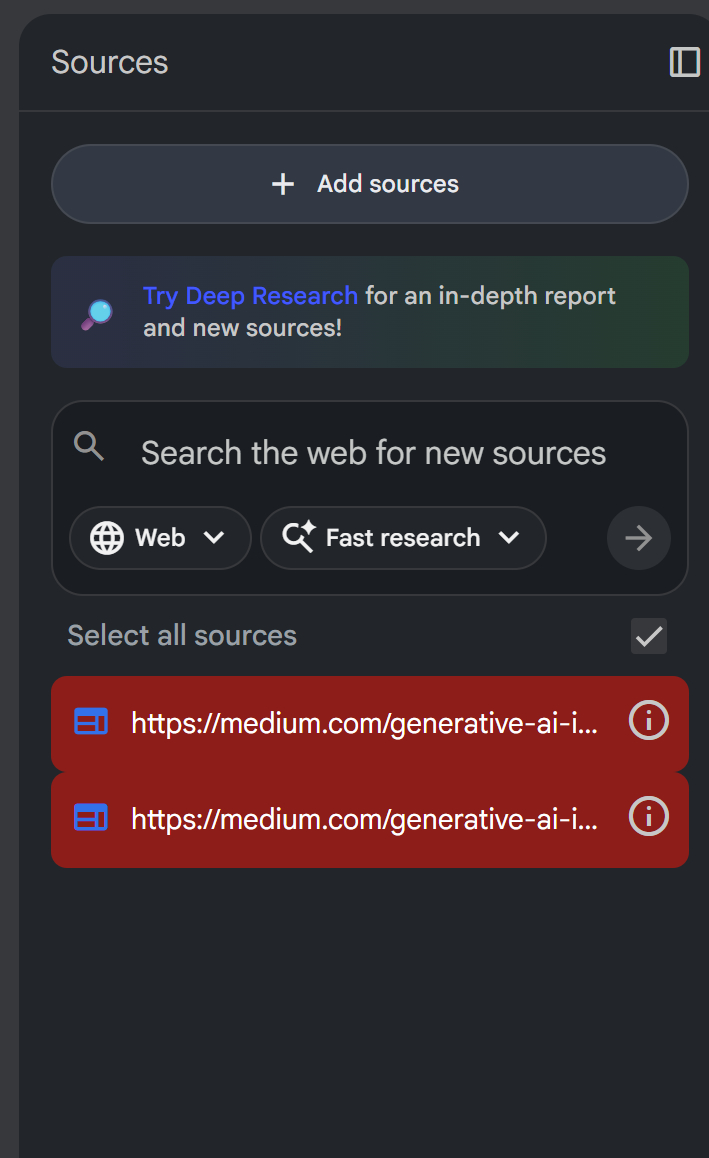Viewport: 709px width, 1158px height.
Task: Toggle the Select all sources checkbox
Action: [649, 636]
